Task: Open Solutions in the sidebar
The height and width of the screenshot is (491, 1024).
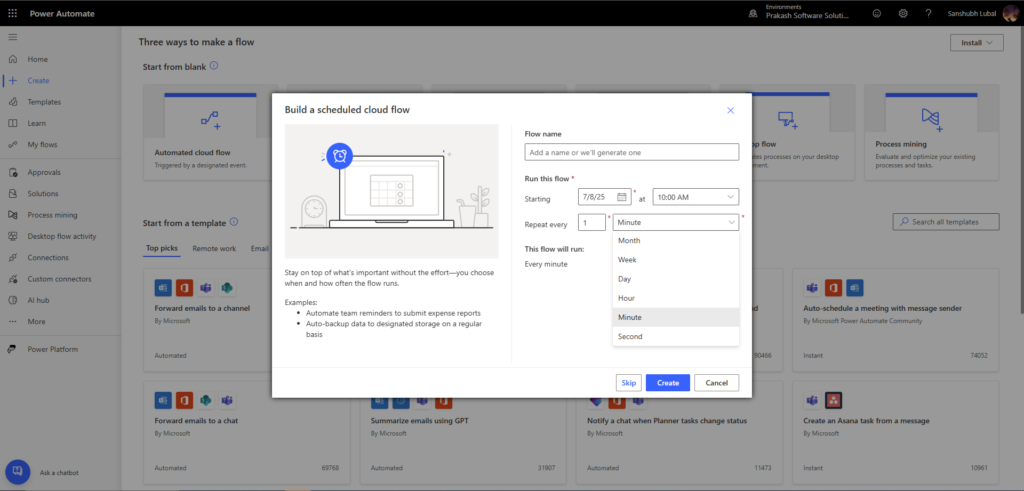Action: point(42,194)
